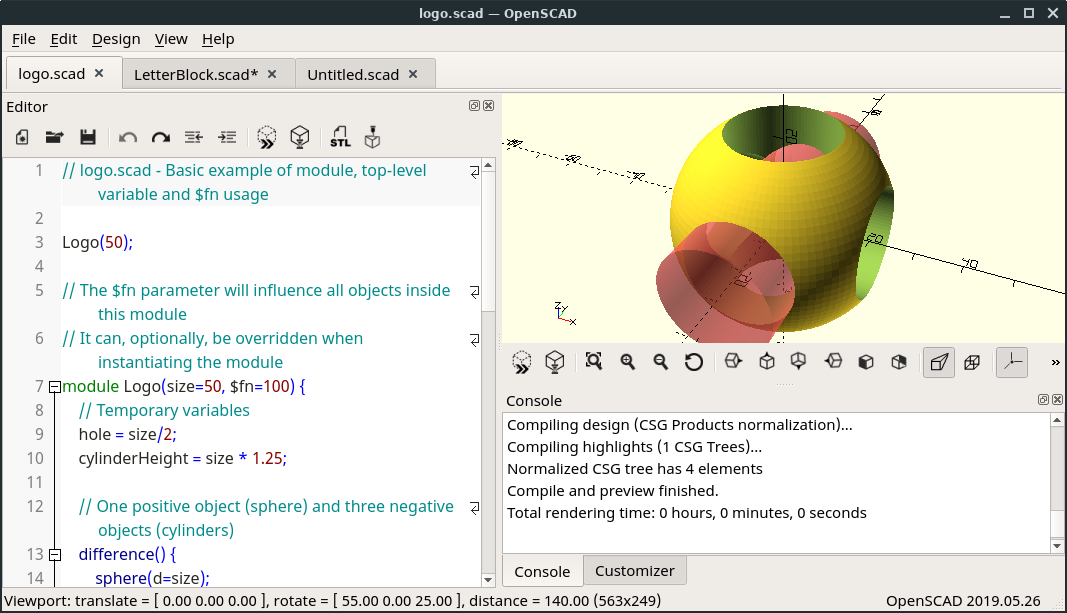The image size is (1067, 613).
Task: Zoom in using the viewer magnifier plus icon
Action: click(x=628, y=362)
